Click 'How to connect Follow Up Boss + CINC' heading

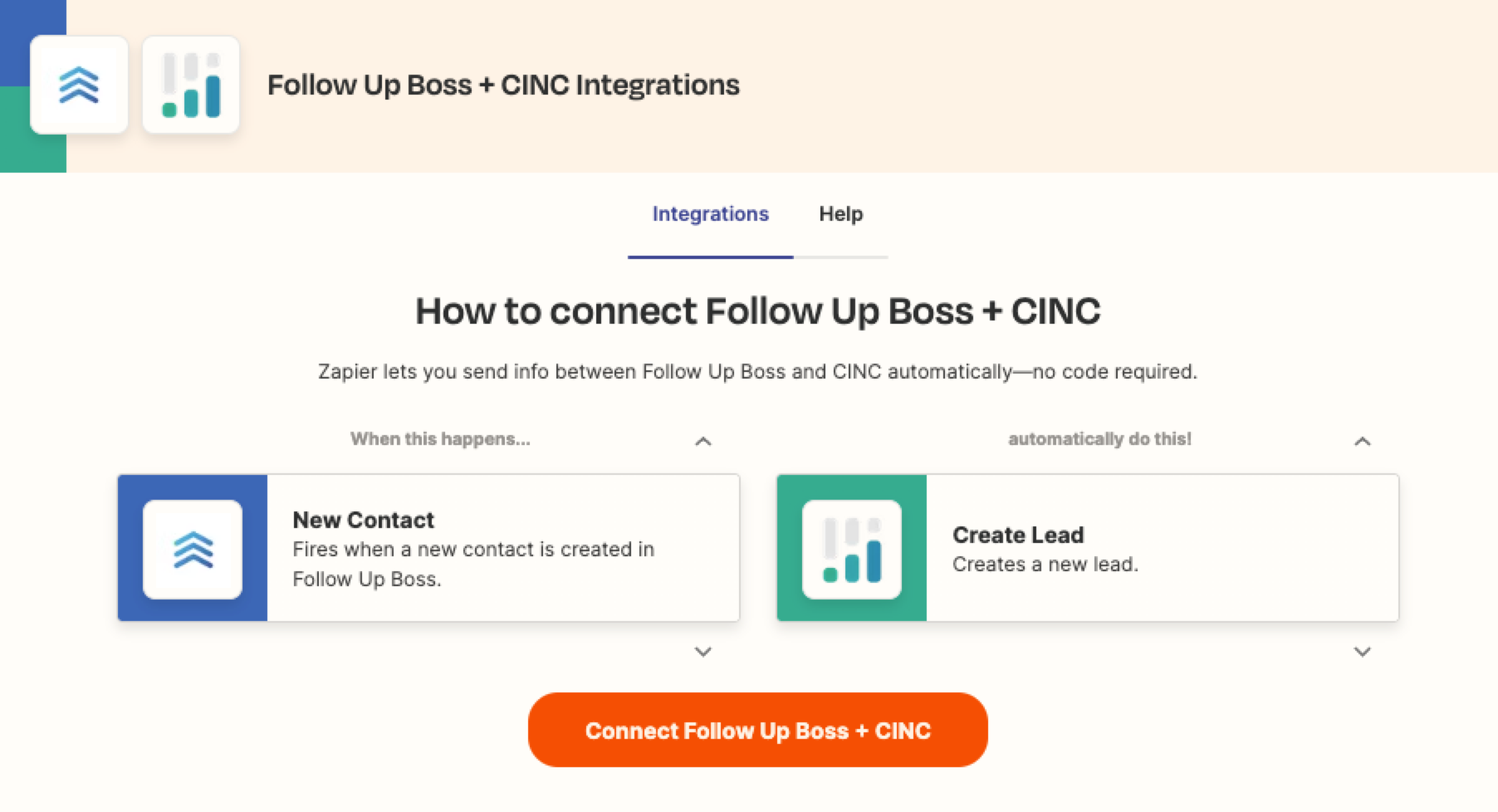point(758,311)
